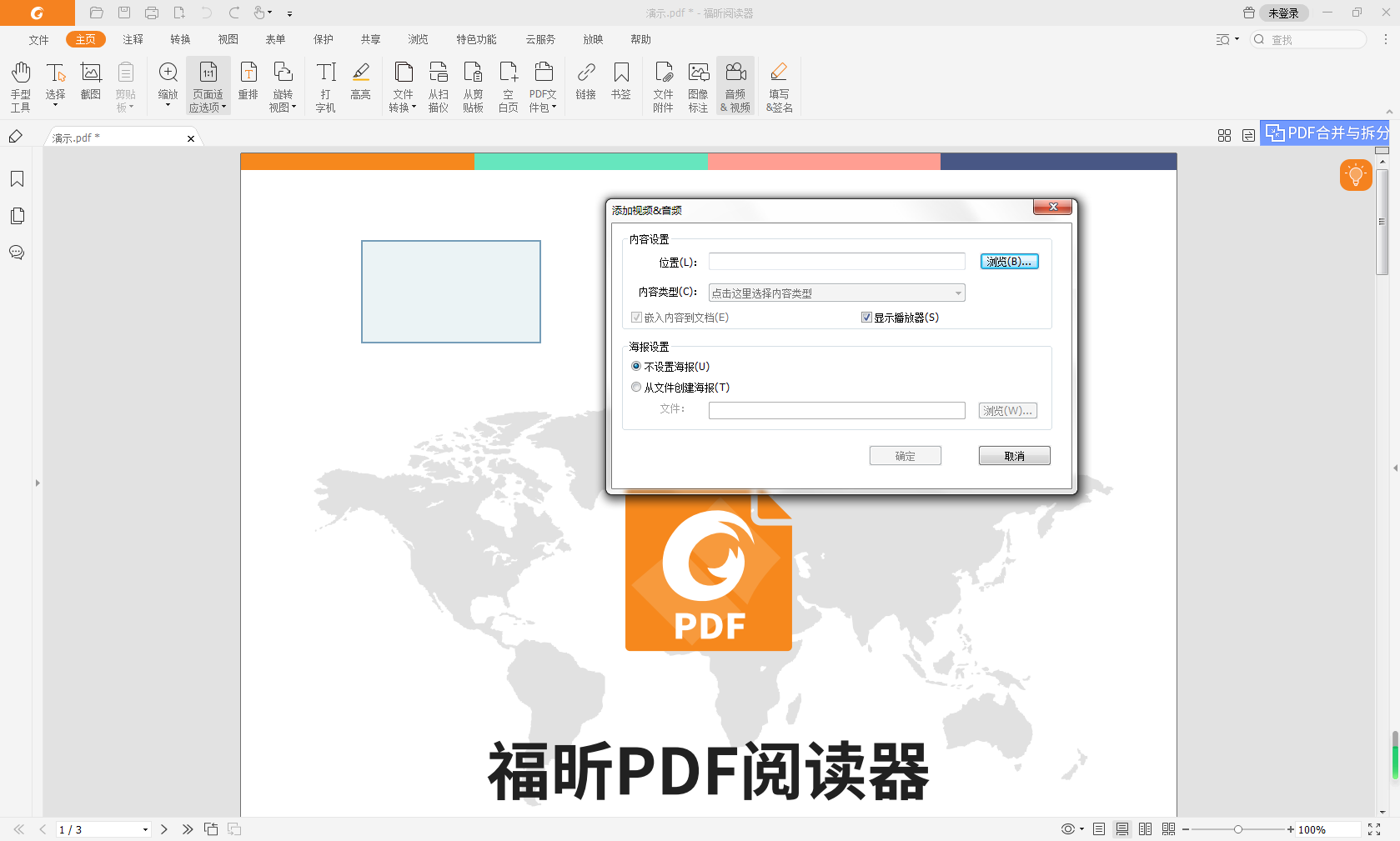
Task: Switch to facing pages view mode
Action: tap(1146, 829)
